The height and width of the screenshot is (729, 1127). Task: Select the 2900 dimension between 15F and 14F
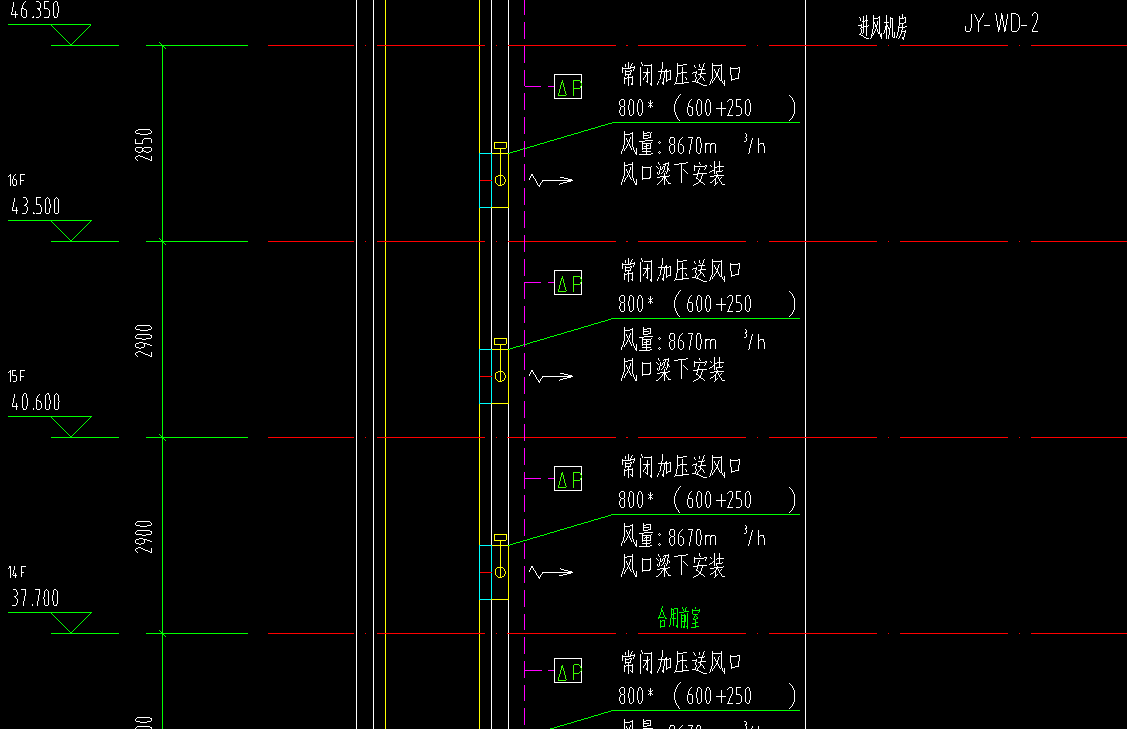pos(144,537)
